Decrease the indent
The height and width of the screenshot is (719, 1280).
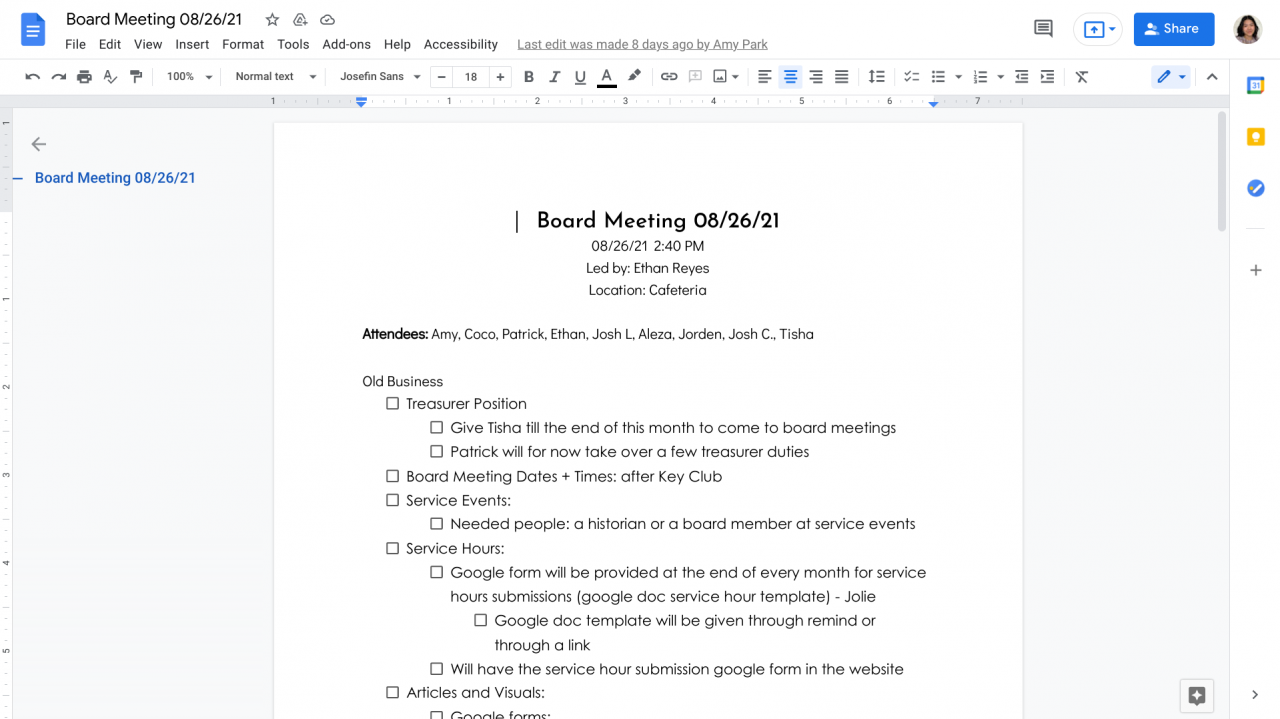[x=1021, y=77]
